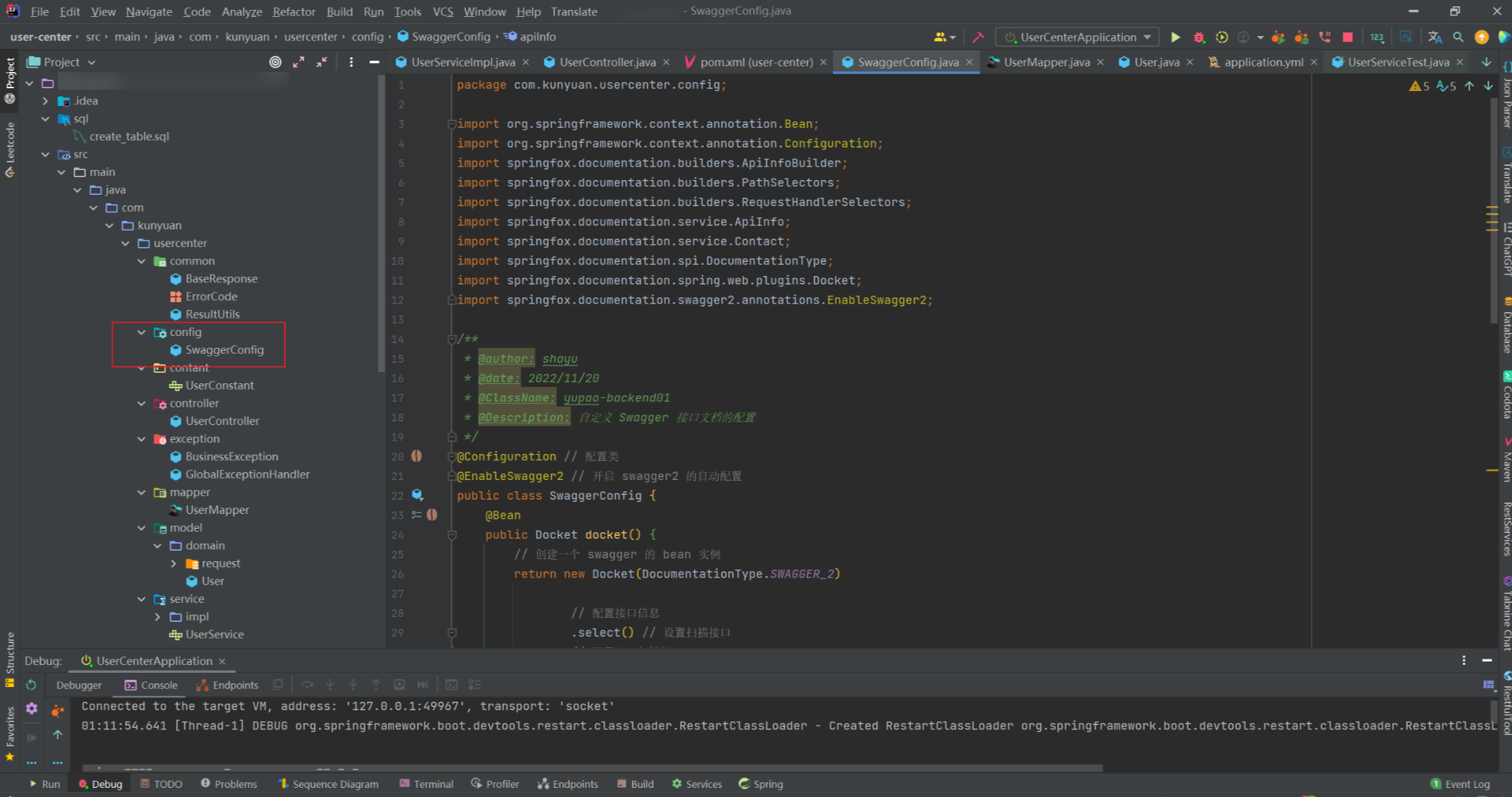Image resolution: width=1512 pixels, height=797 pixels.
Task: Open Event Log
Action: tap(1460, 784)
